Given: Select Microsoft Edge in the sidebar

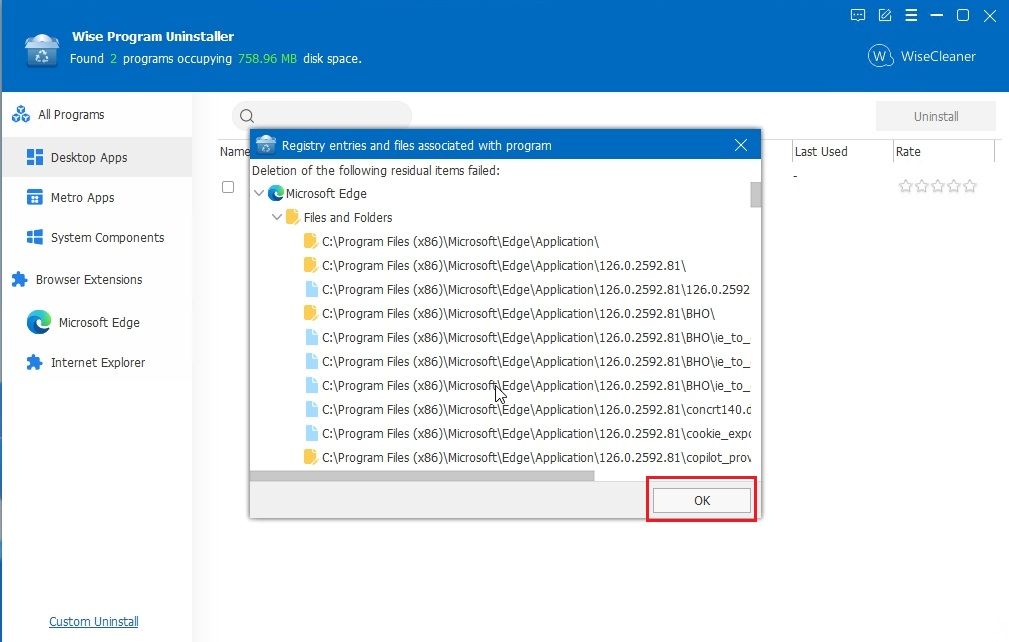Looking at the screenshot, I should [99, 322].
